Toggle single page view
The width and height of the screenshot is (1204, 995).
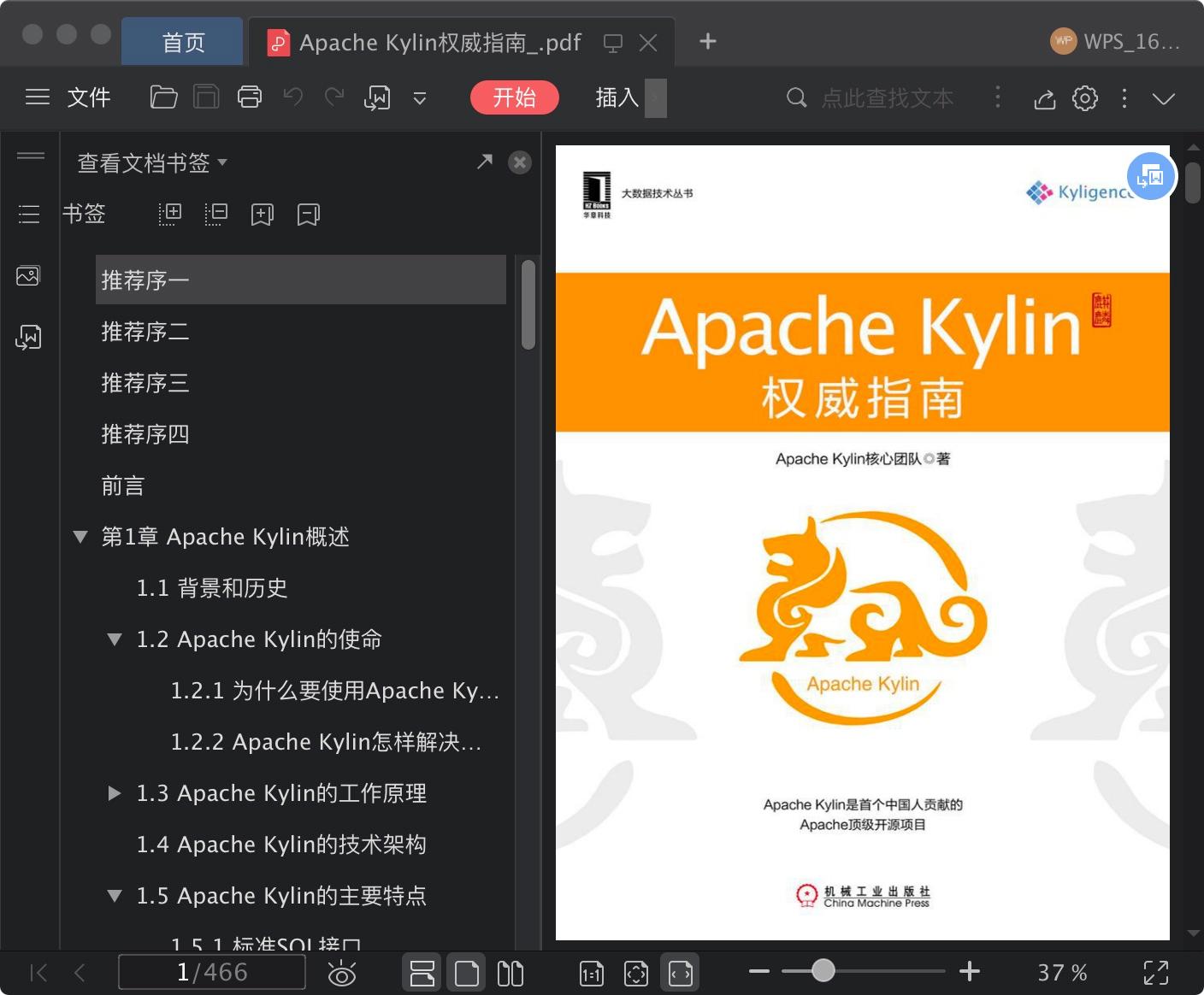click(467, 973)
